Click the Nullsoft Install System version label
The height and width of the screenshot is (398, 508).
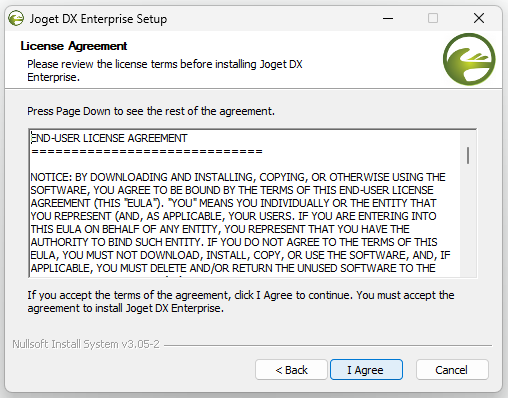pos(86,344)
